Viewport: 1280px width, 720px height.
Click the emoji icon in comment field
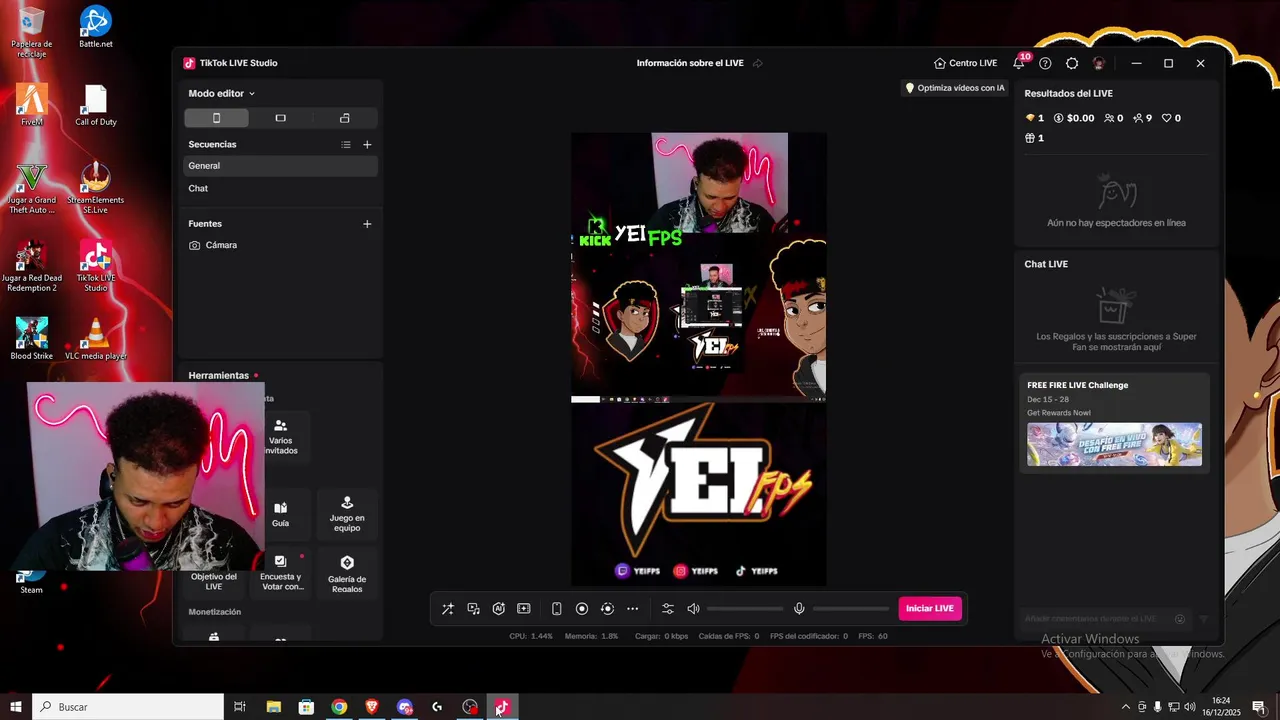1180,619
